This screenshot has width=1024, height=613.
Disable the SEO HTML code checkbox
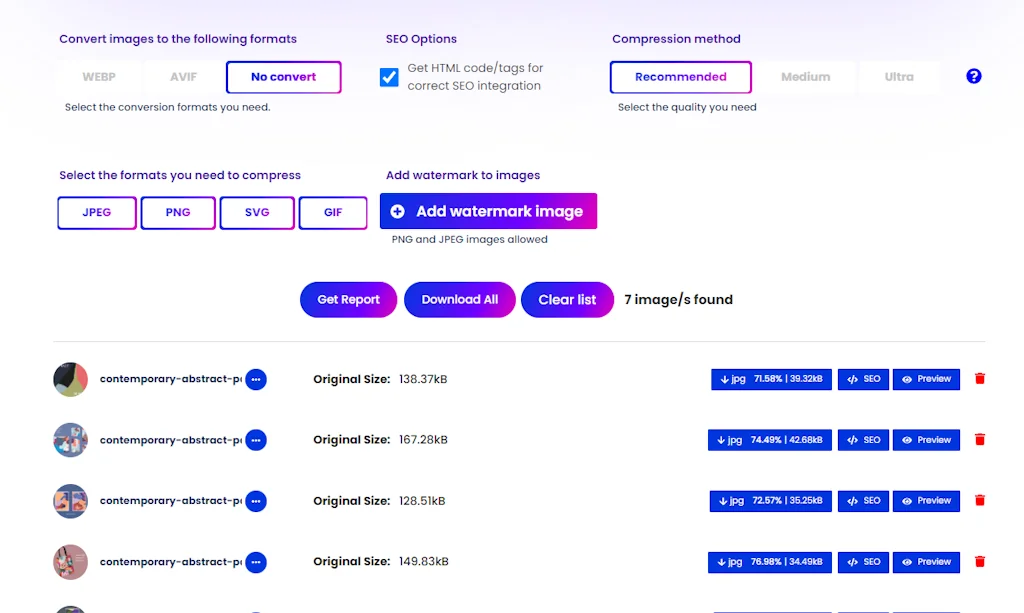click(x=389, y=76)
